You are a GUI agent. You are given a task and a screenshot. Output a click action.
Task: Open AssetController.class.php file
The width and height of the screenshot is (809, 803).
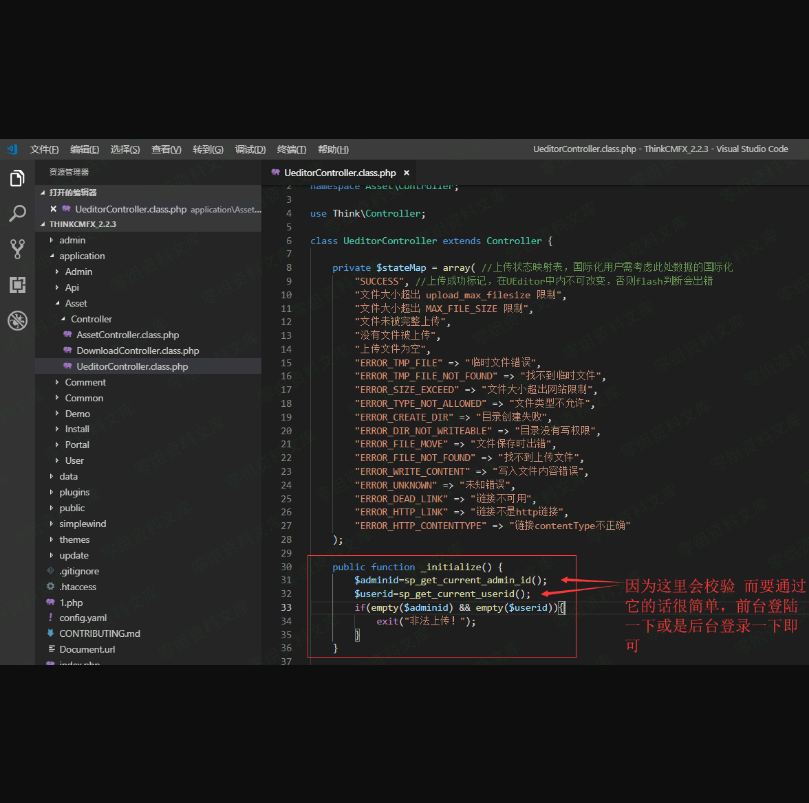point(127,335)
